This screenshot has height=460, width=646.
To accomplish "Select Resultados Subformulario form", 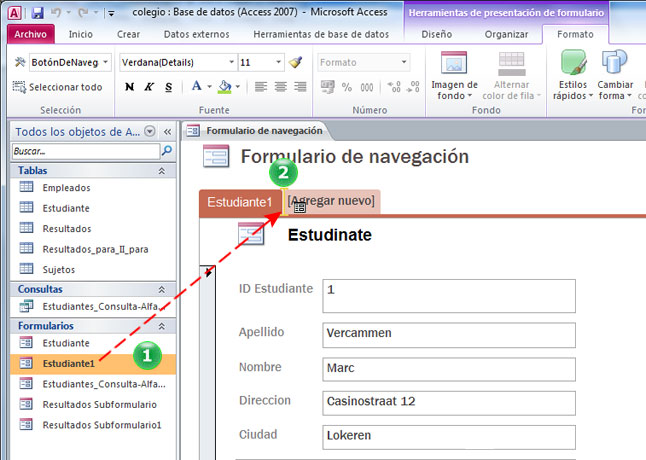I will click(93, 404).
